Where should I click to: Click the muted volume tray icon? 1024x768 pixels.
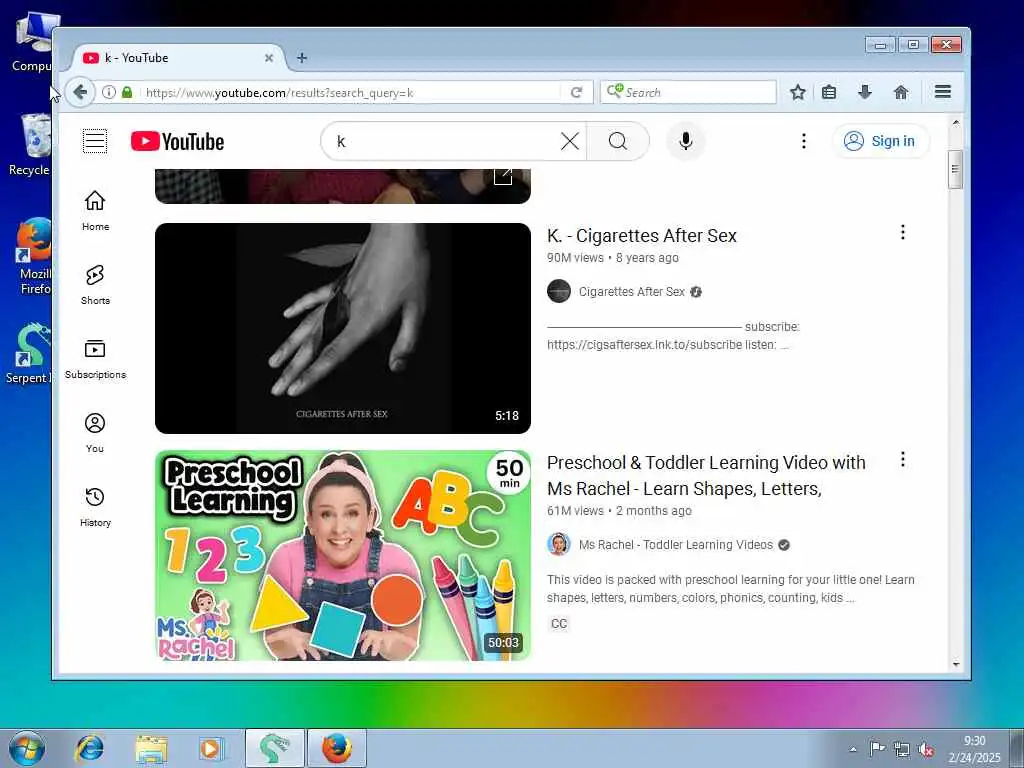(925, 750)
